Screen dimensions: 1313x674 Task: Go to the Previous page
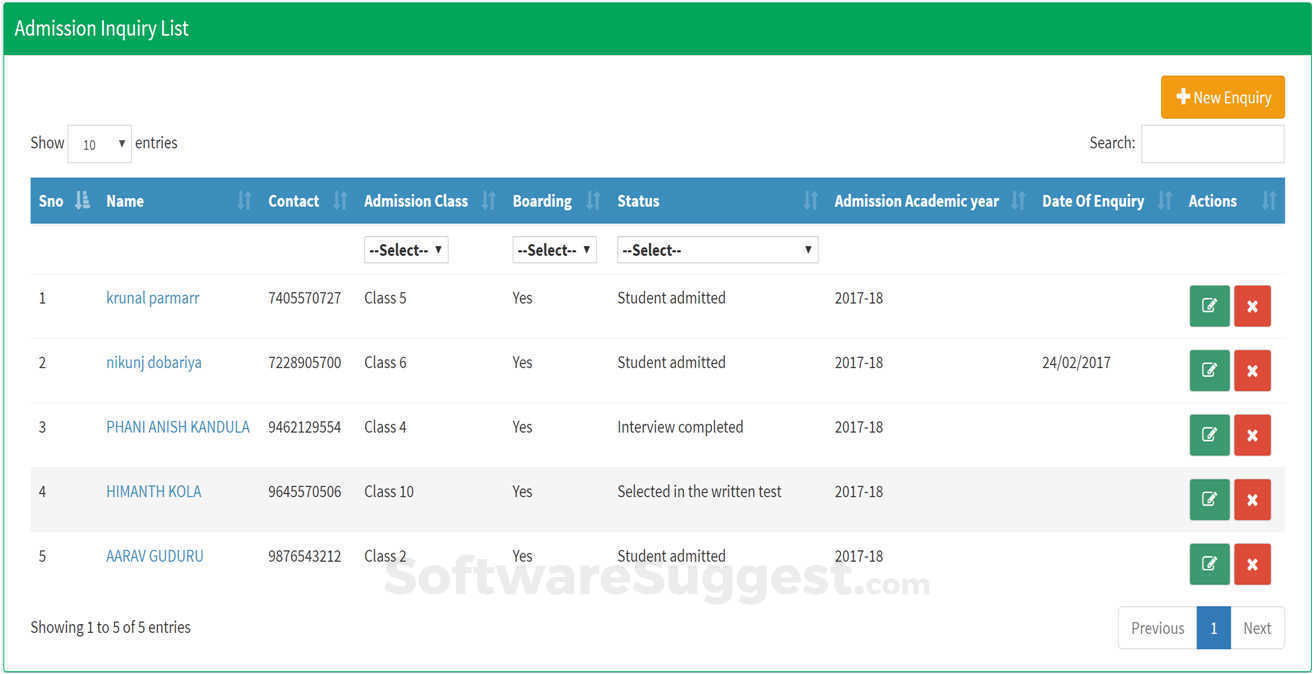click(1157, 628)
